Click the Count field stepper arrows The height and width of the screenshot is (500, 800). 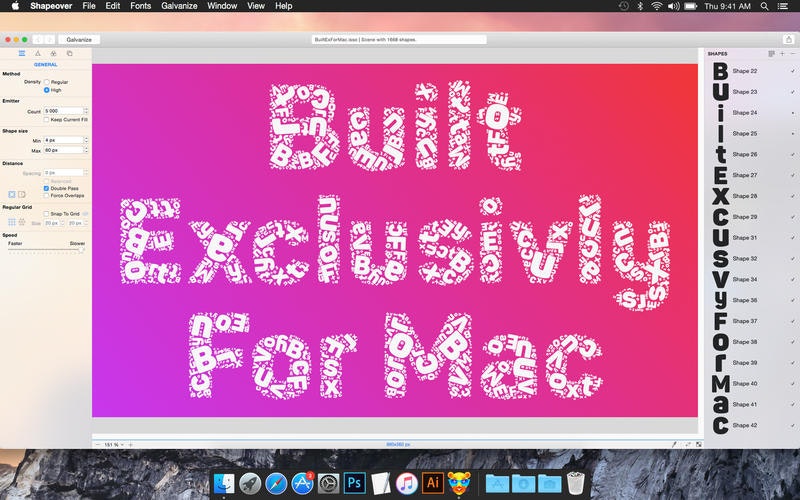click(x=86, y=111)
